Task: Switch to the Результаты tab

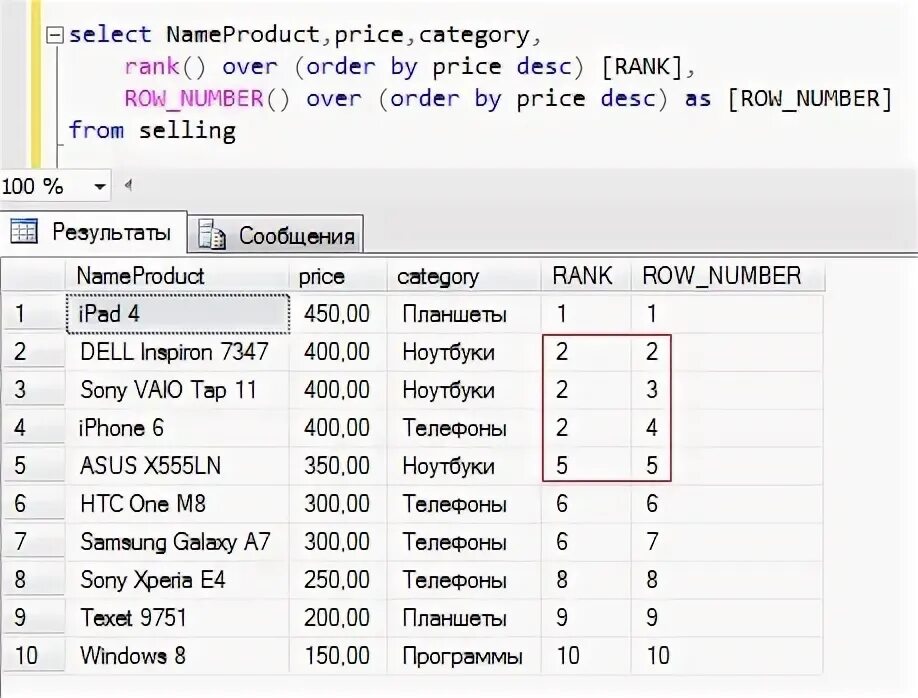Action: (94, 232)
